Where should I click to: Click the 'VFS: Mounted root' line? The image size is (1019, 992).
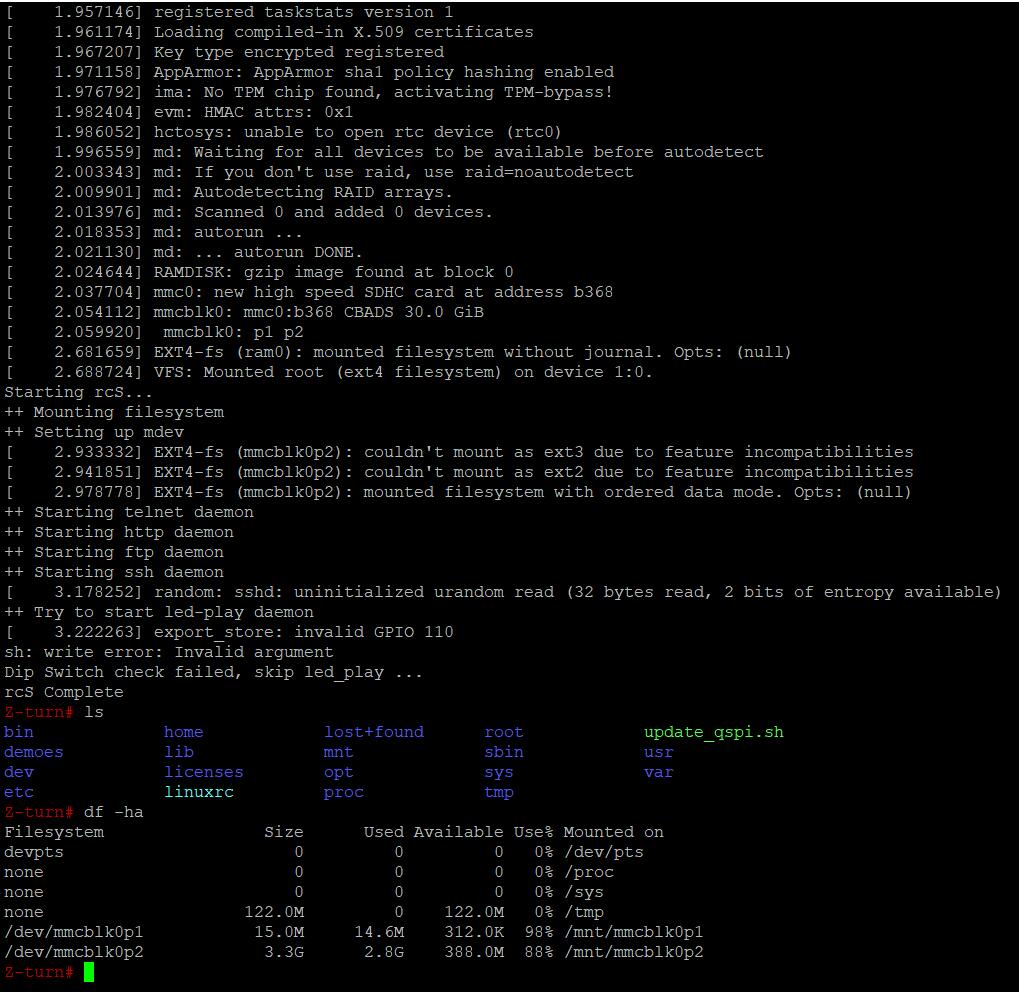click(x=403, y=372)
